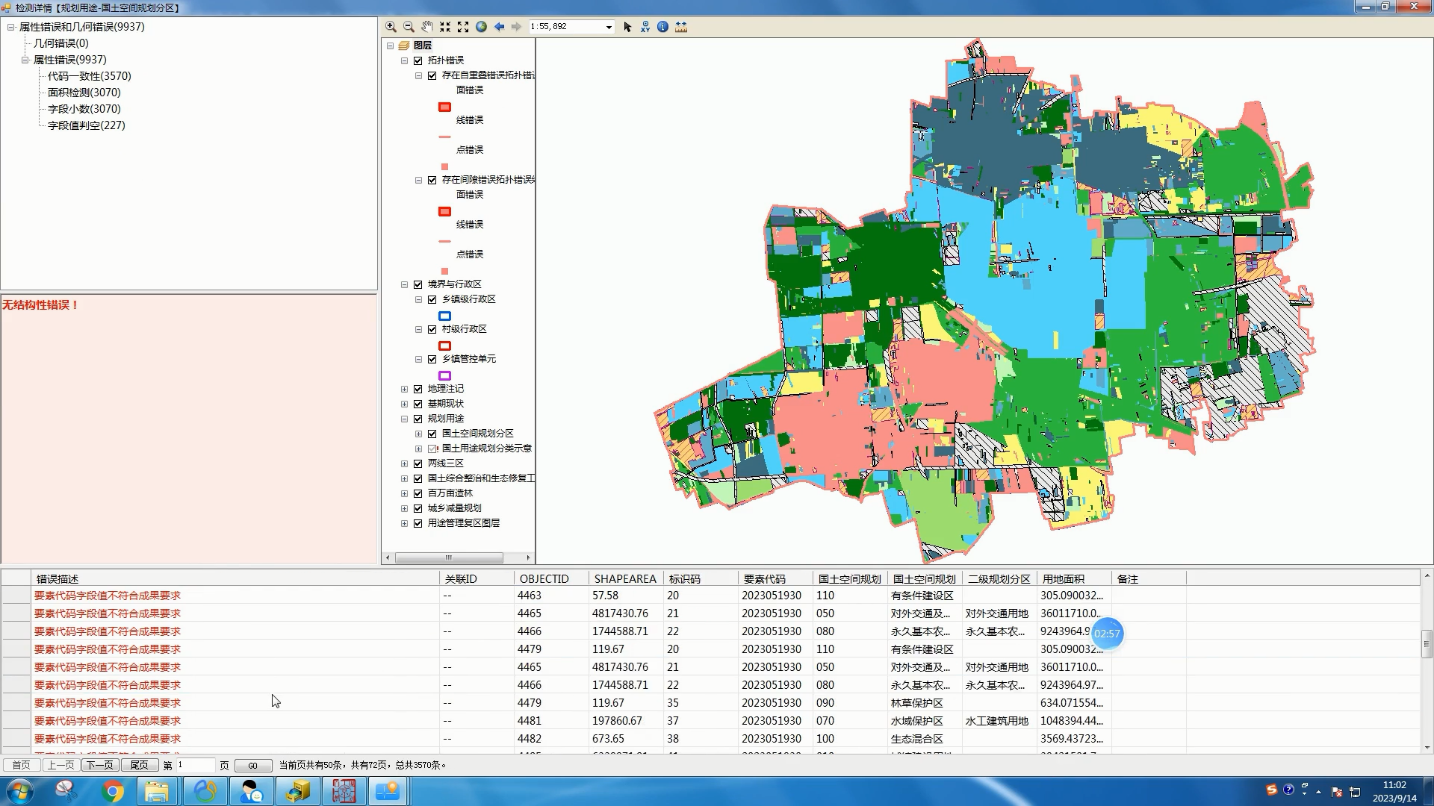
Task: Click the page number input field
Action: (195, 765)
